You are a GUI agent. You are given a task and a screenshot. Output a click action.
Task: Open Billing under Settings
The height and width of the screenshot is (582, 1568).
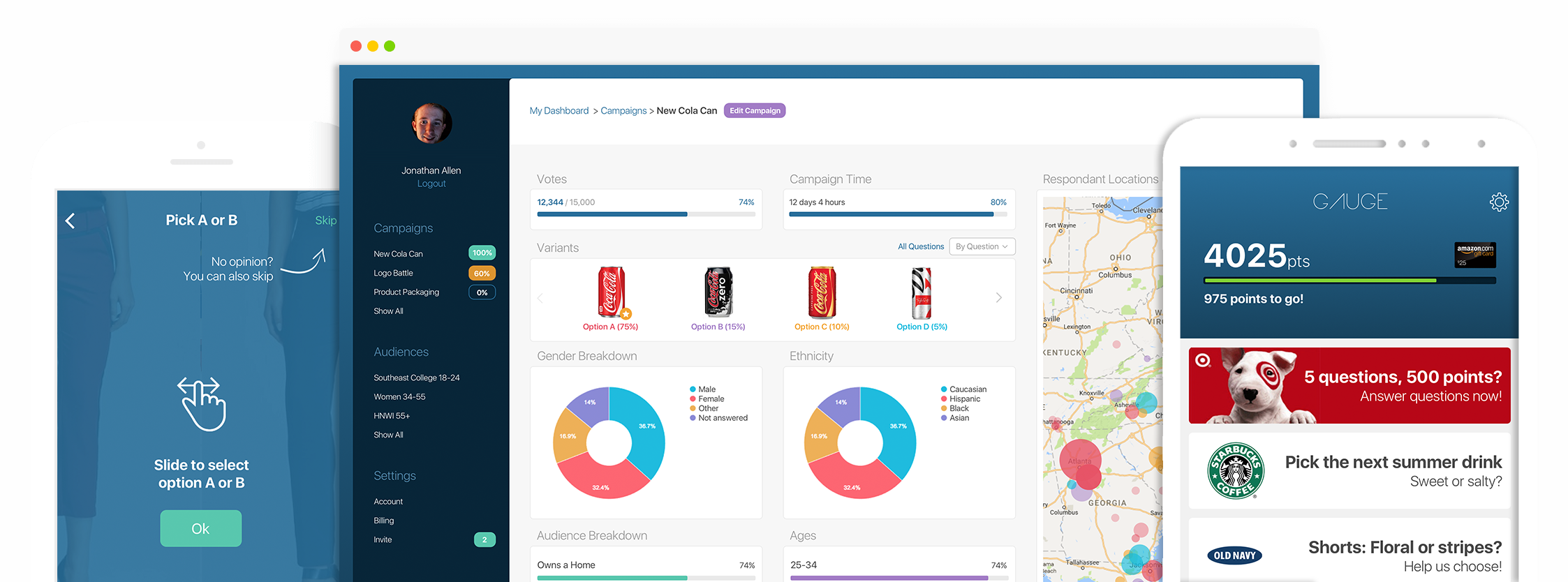pos(383,521)
